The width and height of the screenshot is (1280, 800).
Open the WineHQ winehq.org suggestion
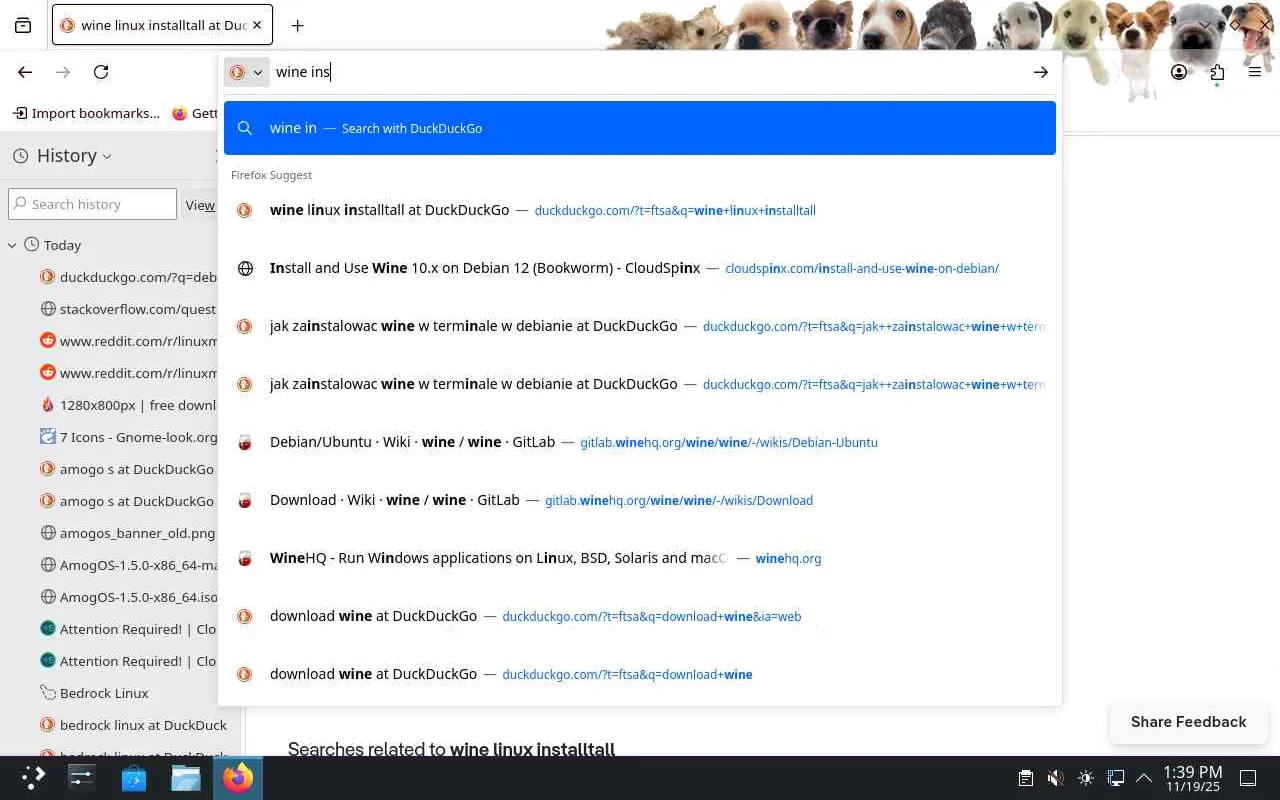tap(640, 558)
